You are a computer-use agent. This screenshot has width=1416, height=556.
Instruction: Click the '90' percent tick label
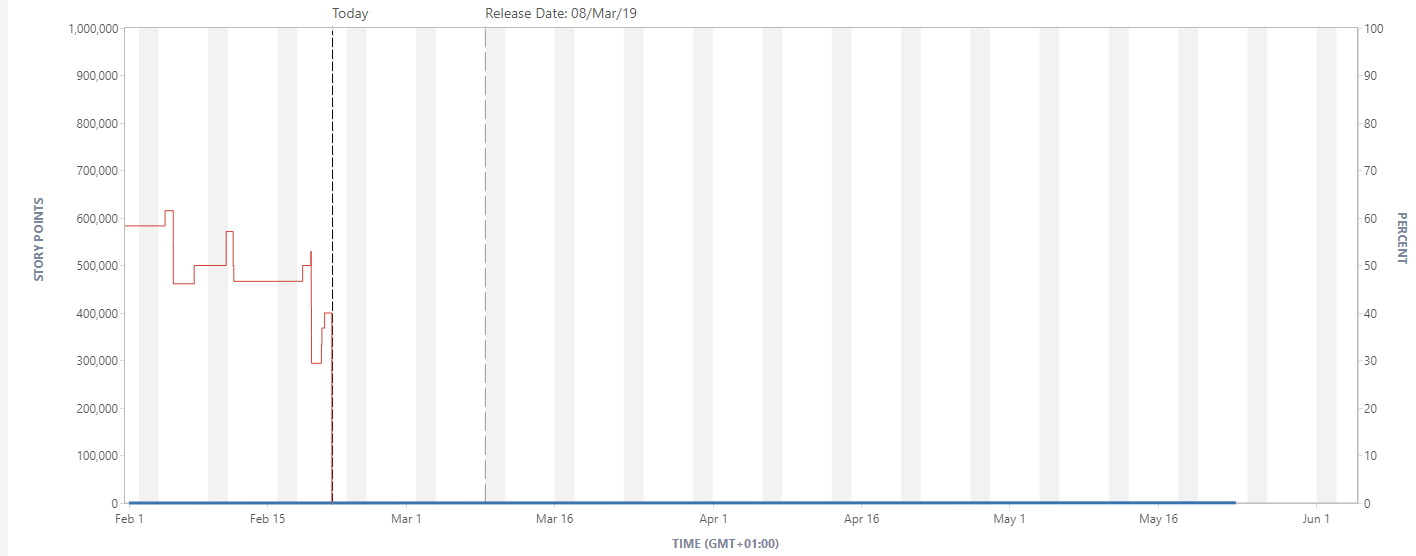coord(1370,76)
